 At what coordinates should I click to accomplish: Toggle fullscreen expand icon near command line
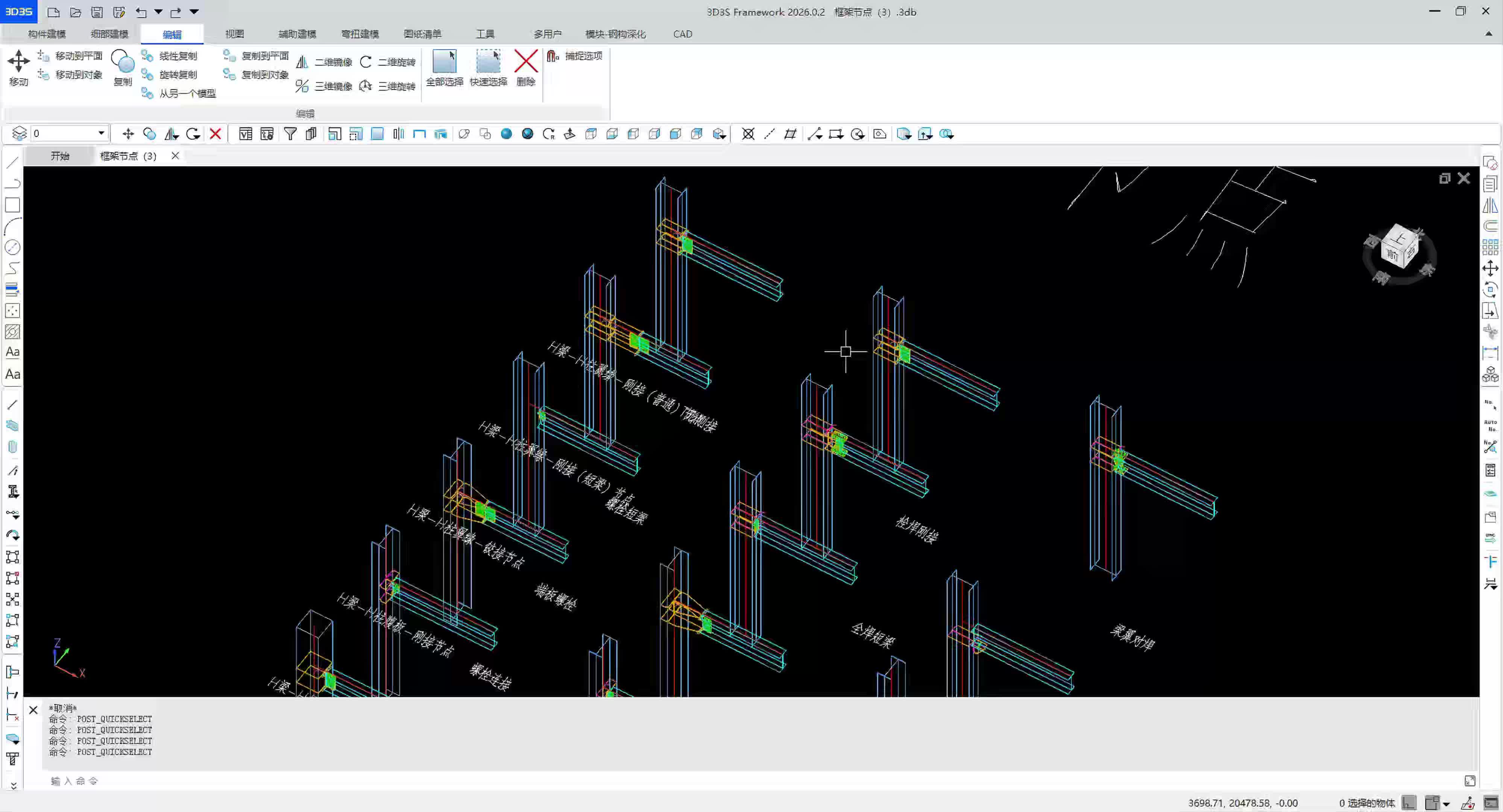(1469, 780)
